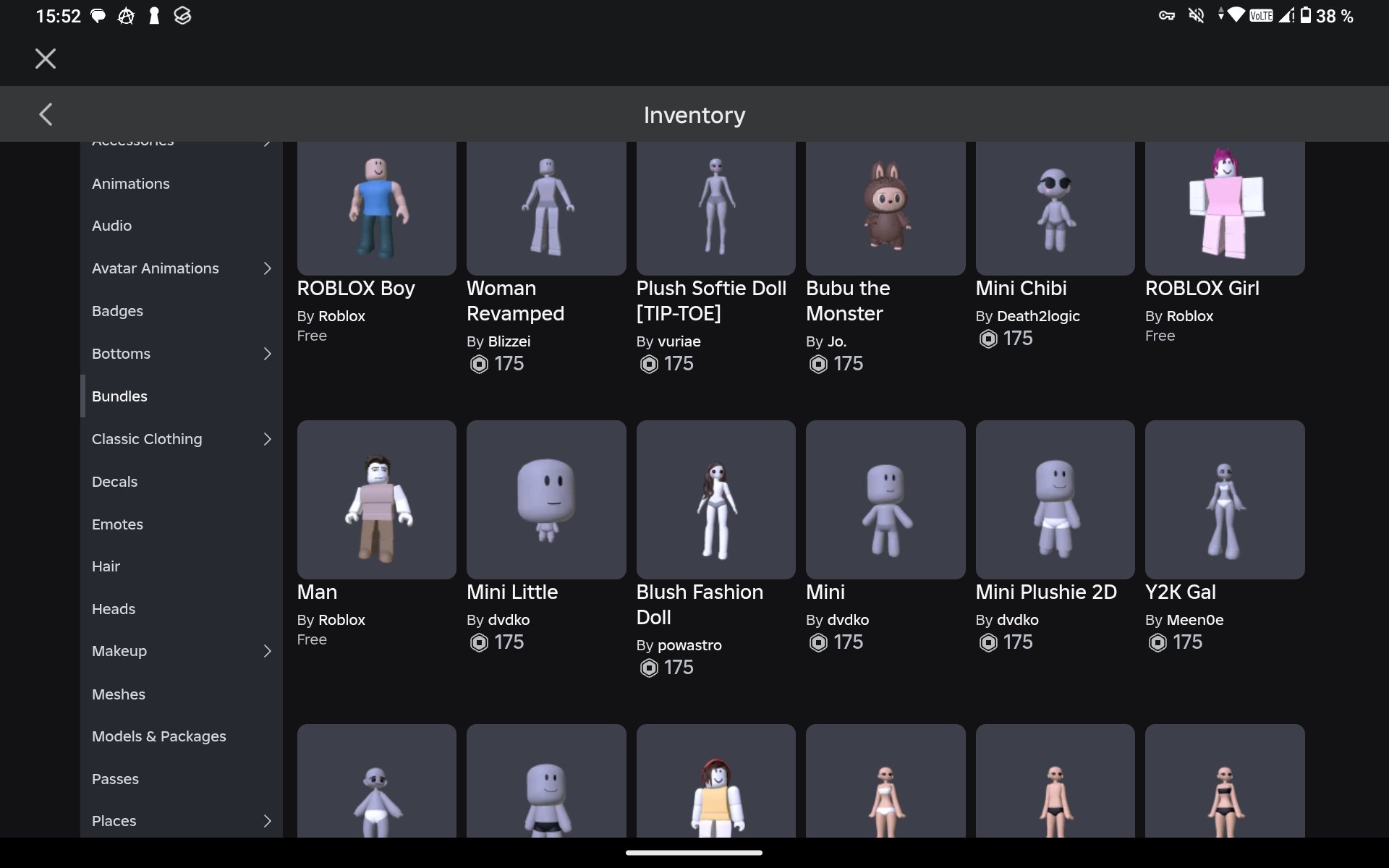Open the Passes category
This screenshot has width=1389, height=868.
click(x=181, y=779)
